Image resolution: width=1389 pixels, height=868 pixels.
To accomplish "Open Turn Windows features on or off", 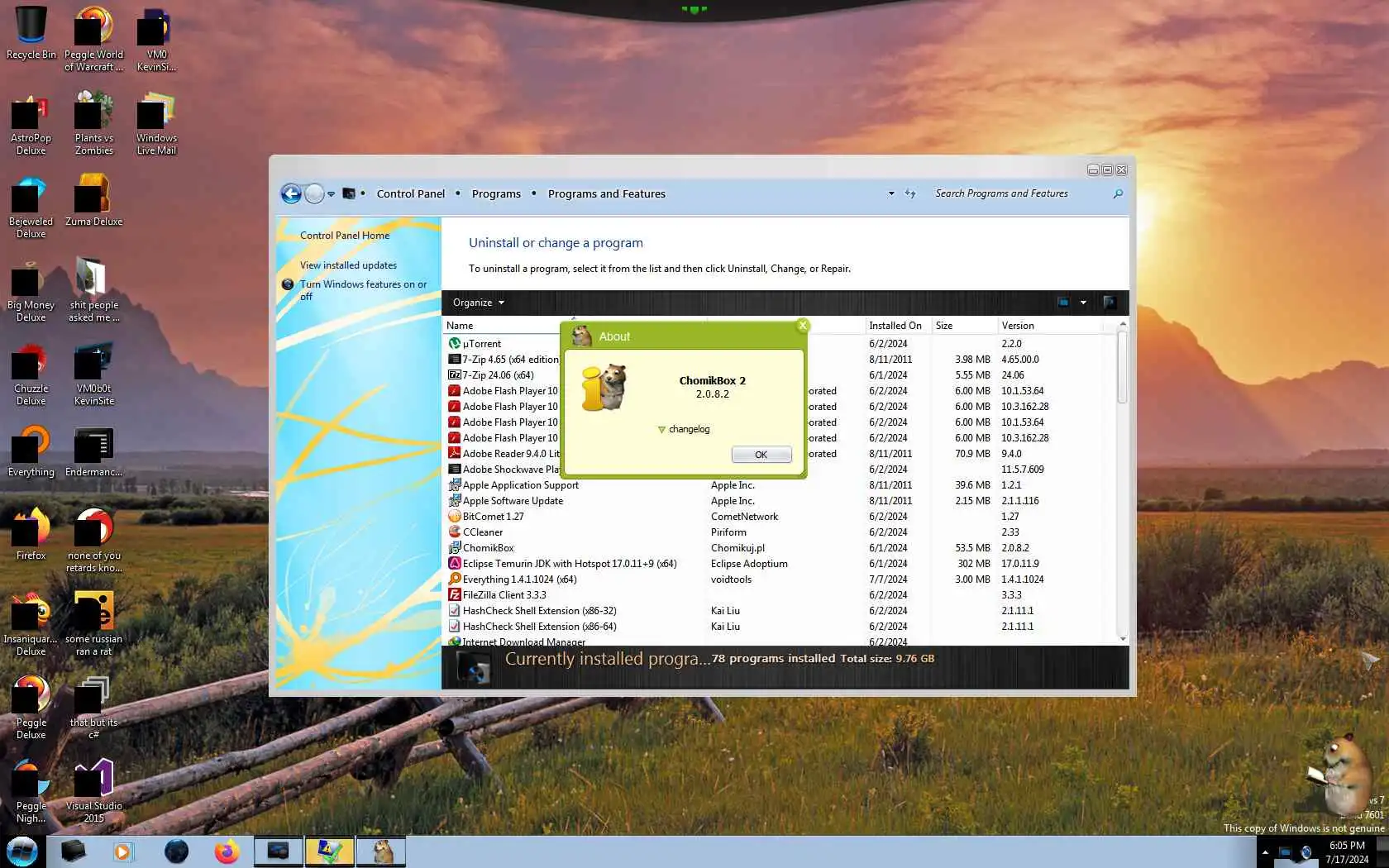I will (x=364, y=290).
